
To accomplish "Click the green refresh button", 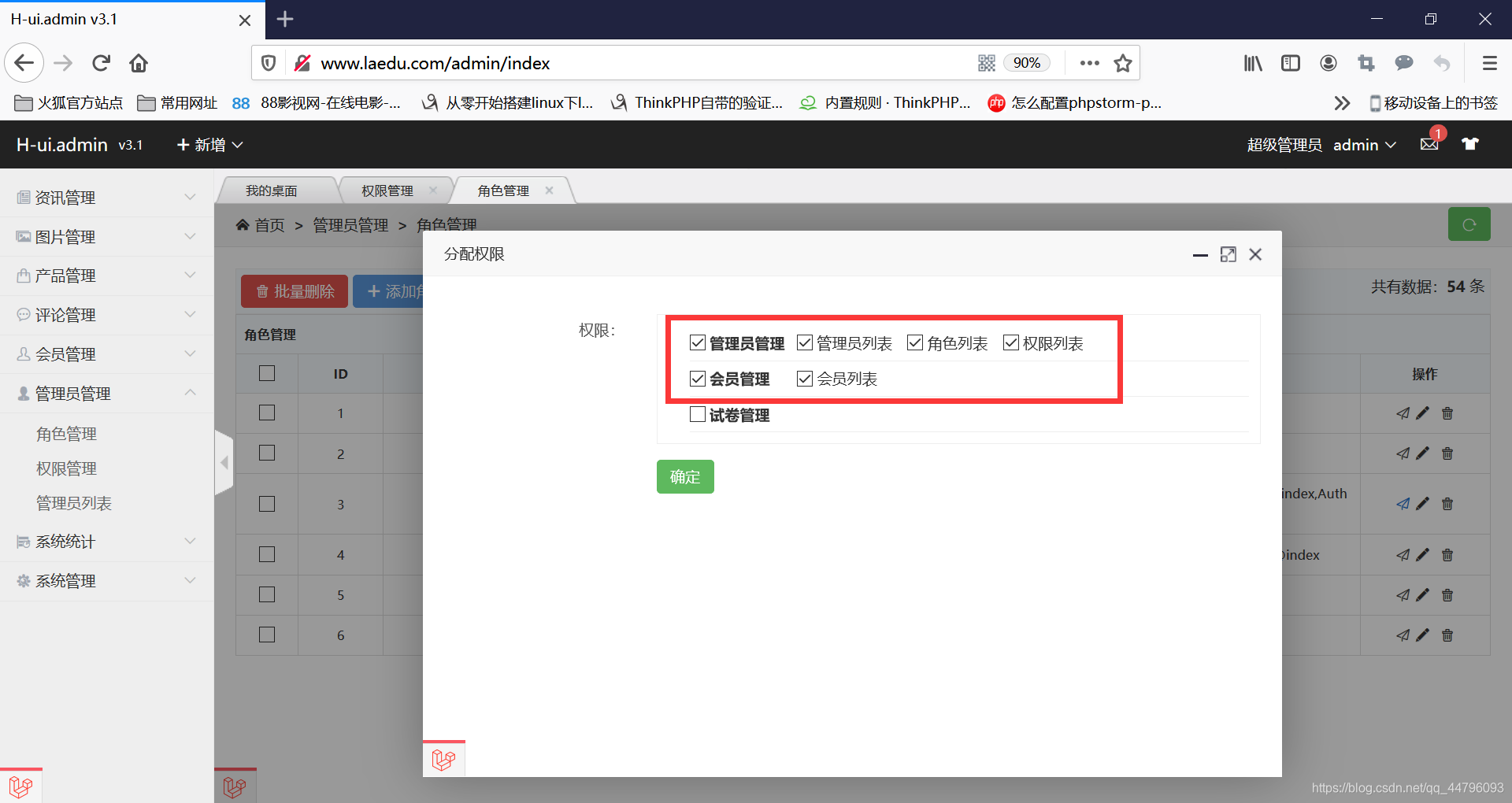I will point(1469,224).
